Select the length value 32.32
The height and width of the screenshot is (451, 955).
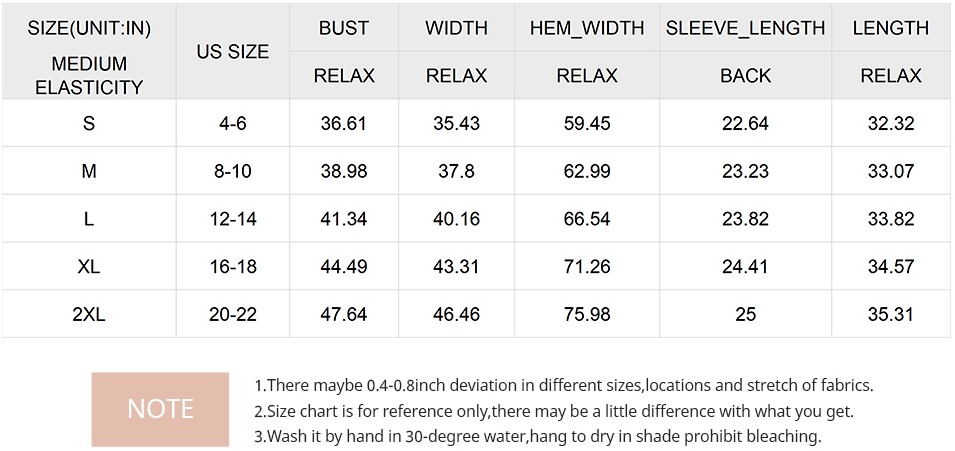point(890,123)
